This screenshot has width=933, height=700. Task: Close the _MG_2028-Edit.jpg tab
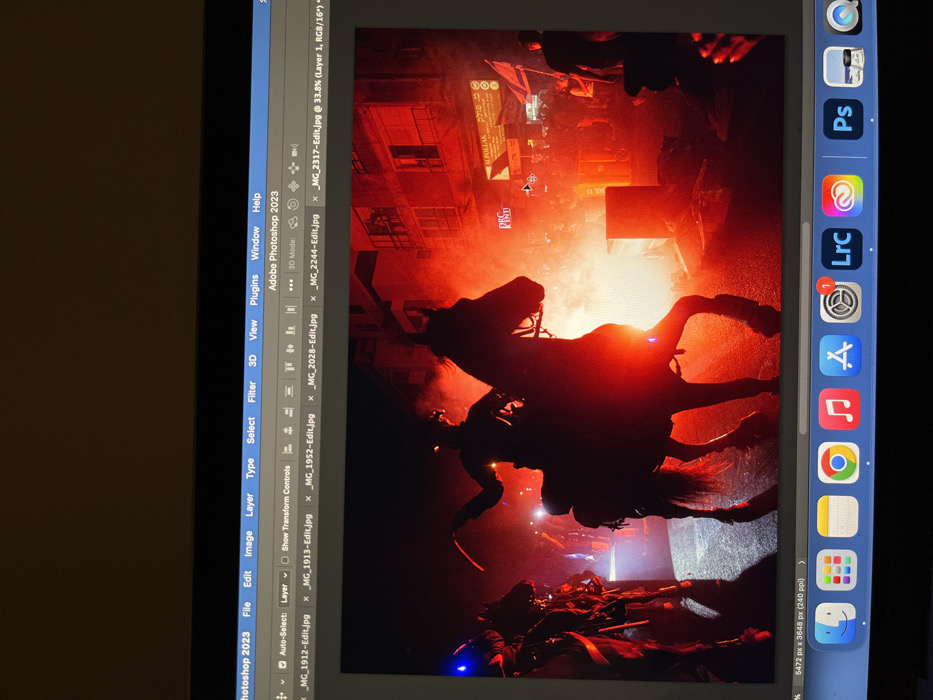[311, 398]
